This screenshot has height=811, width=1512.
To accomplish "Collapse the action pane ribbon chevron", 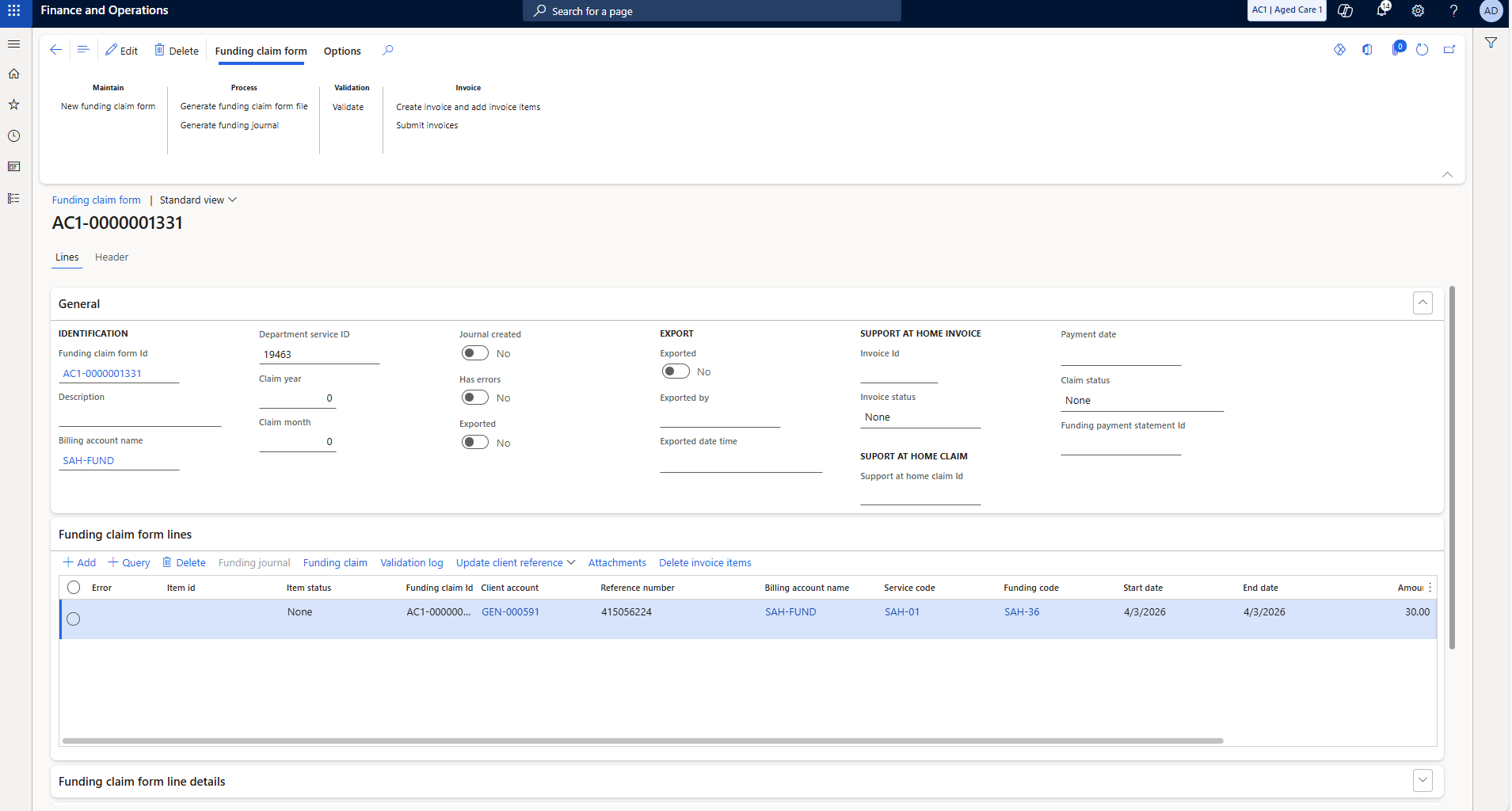I will pos(1447,174).
